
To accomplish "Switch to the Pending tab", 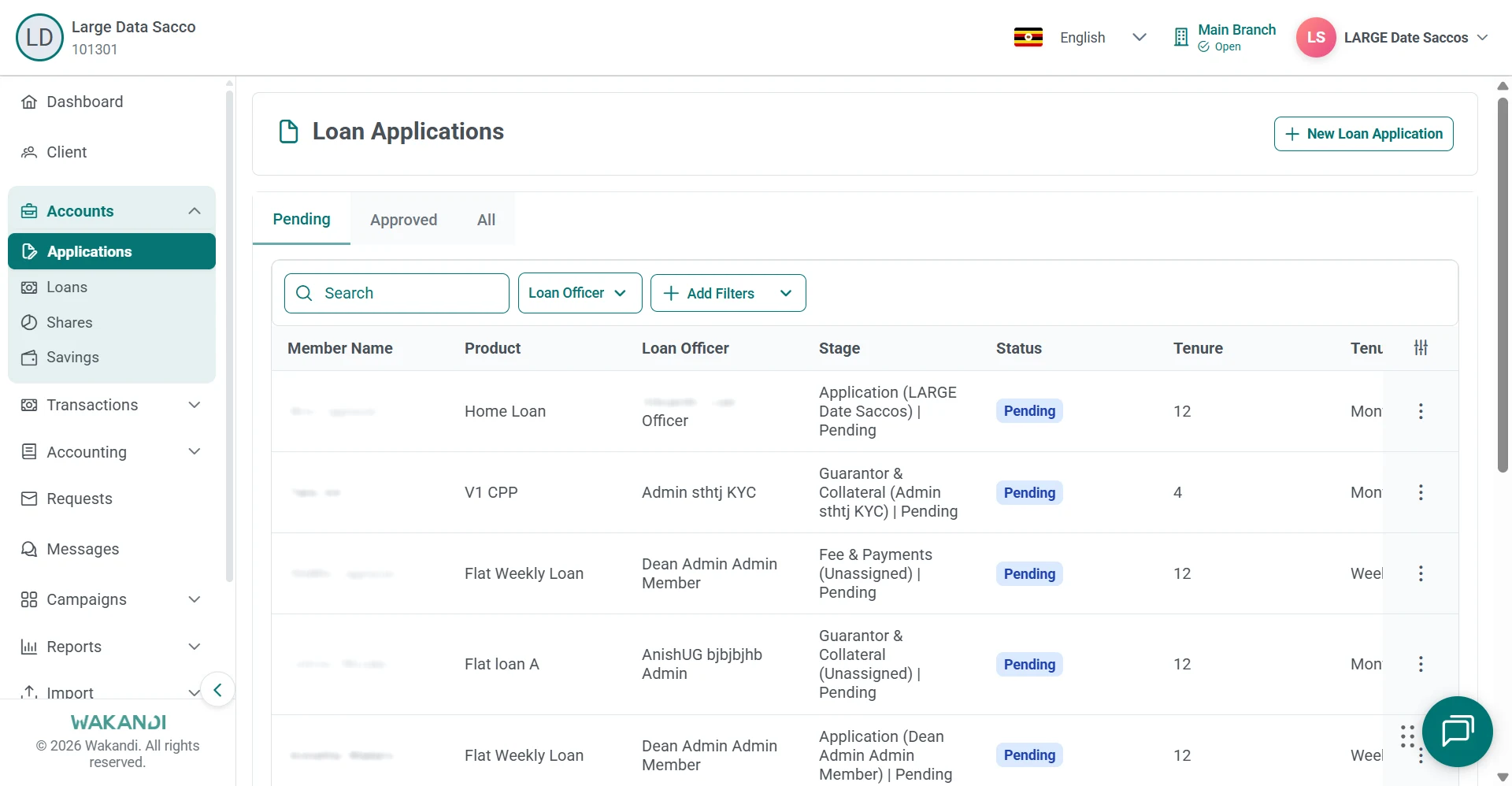I will [x=302, y=219].
